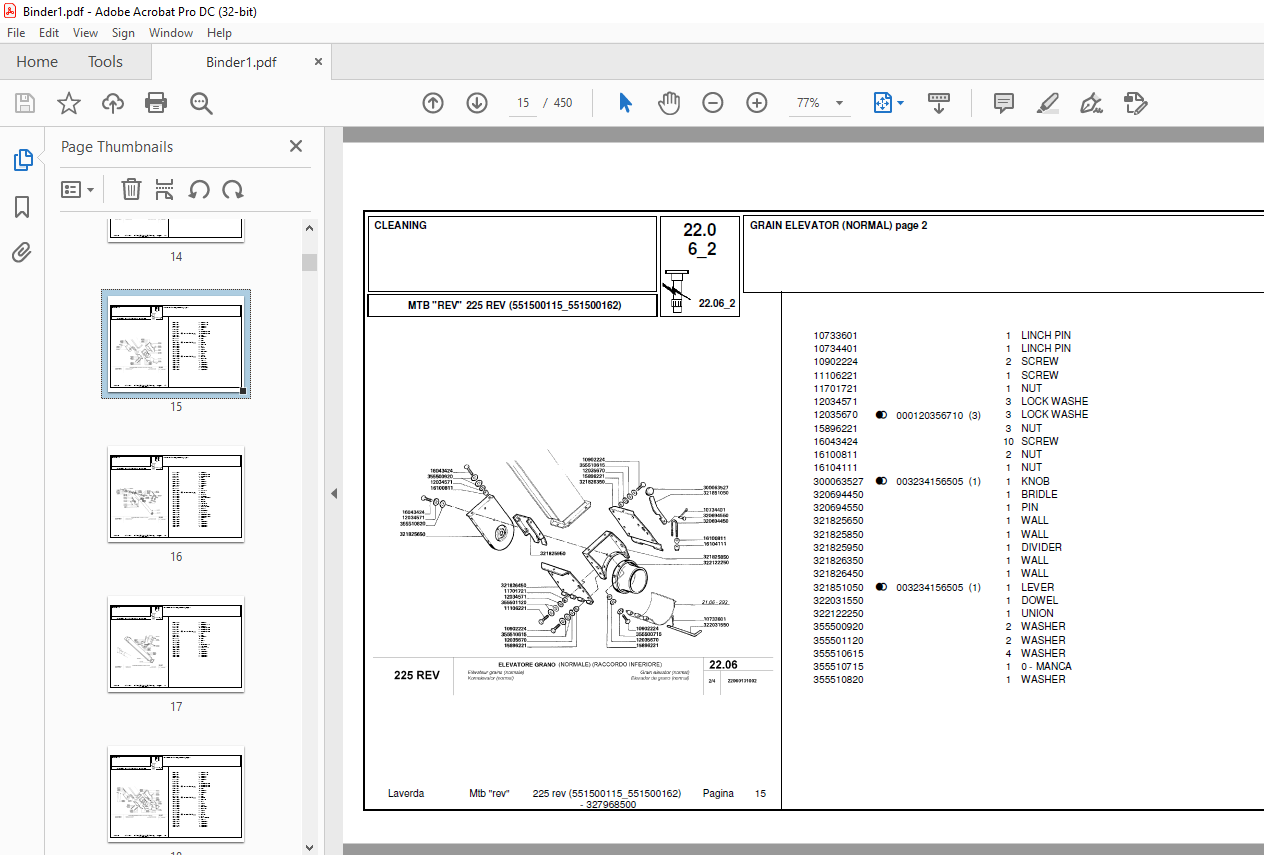Open scrolling mode keyboard icon
The height and width of the screenshot is (855, 1264).
(x=939, y=103)
